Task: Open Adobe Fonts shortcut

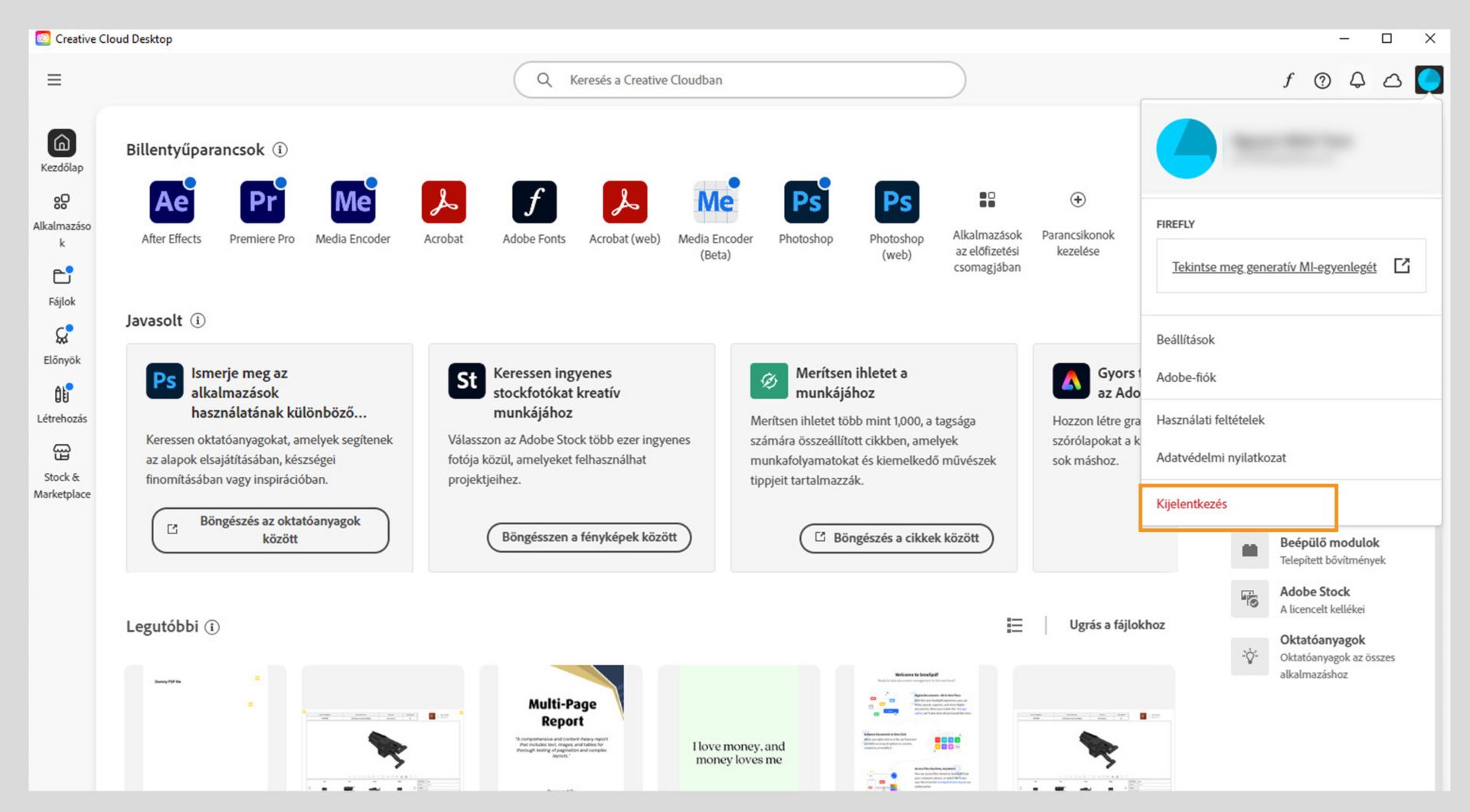Action: (534, 202)
